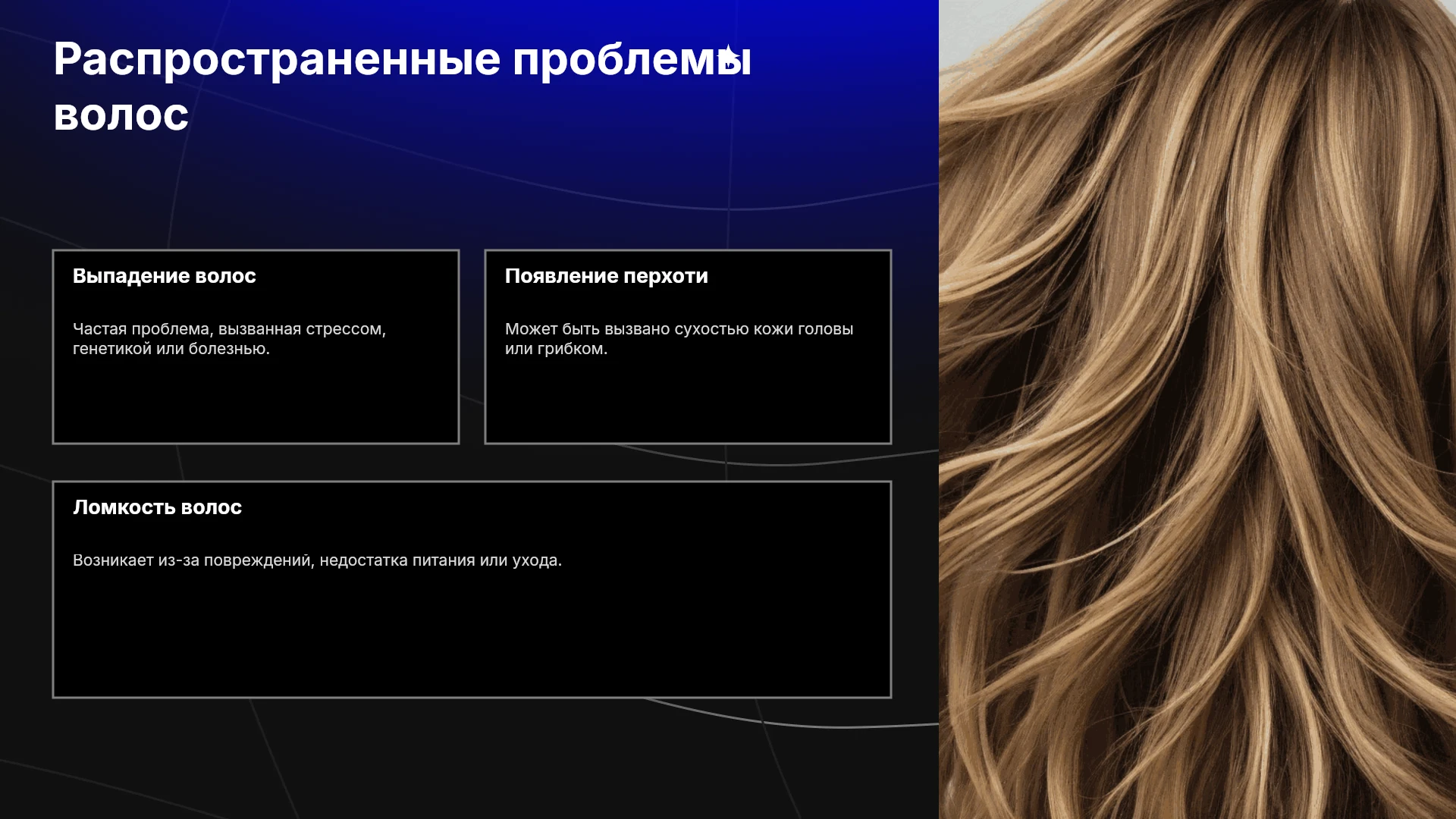Screen dimensions: 1456x819
Task: Select the word "проблемы" in the heading
Action: tap(632, 59)
